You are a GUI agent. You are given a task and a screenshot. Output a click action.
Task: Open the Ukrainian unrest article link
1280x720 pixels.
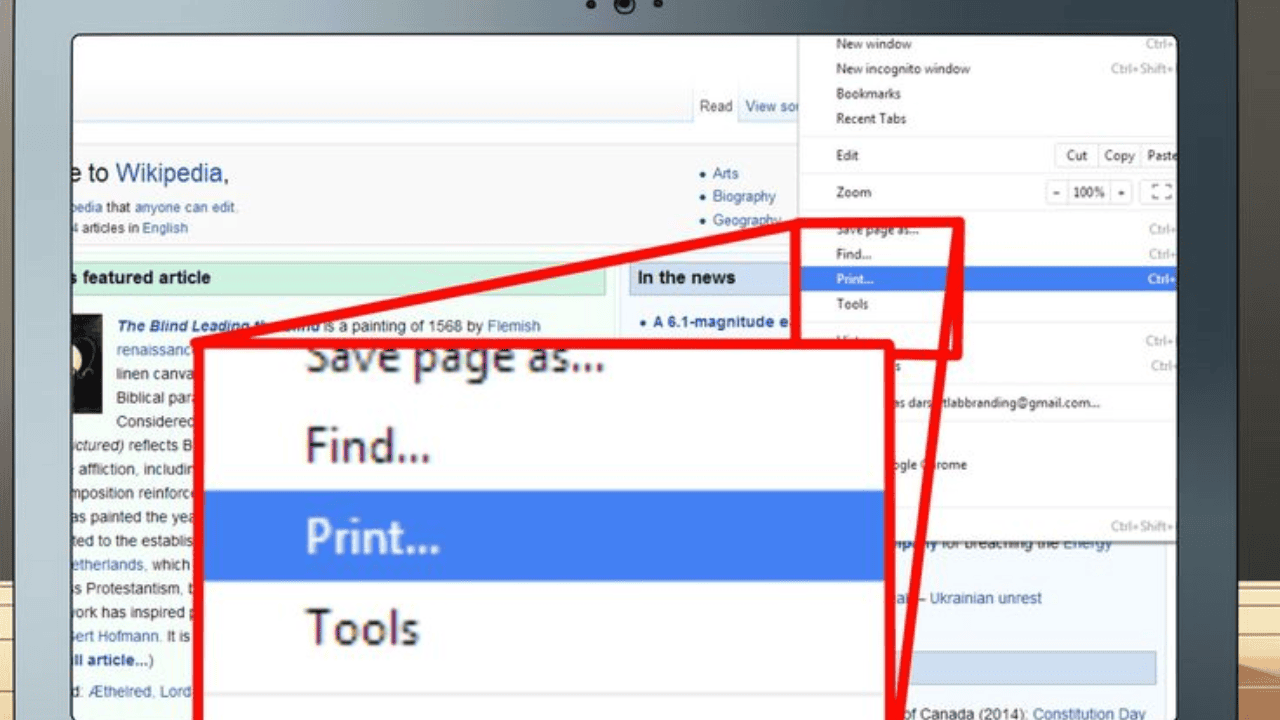click(x=986, y=598)
